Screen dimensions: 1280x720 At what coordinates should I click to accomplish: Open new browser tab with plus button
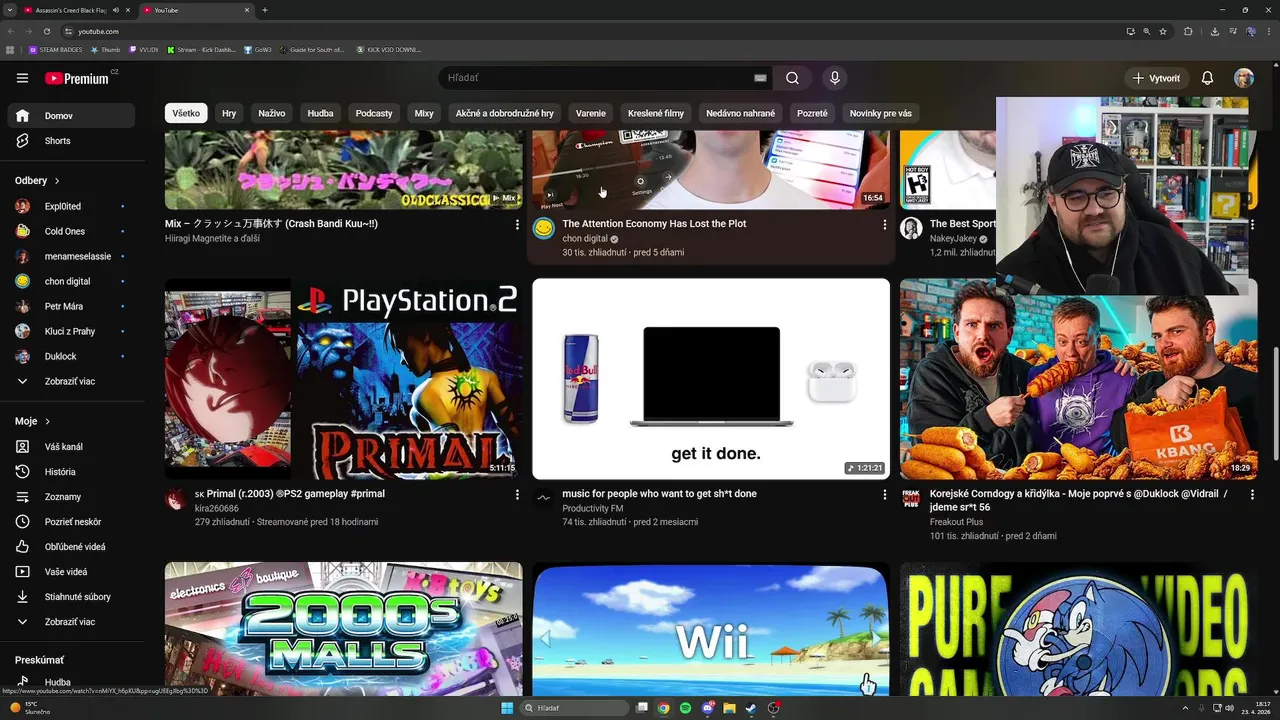point(265,10)
